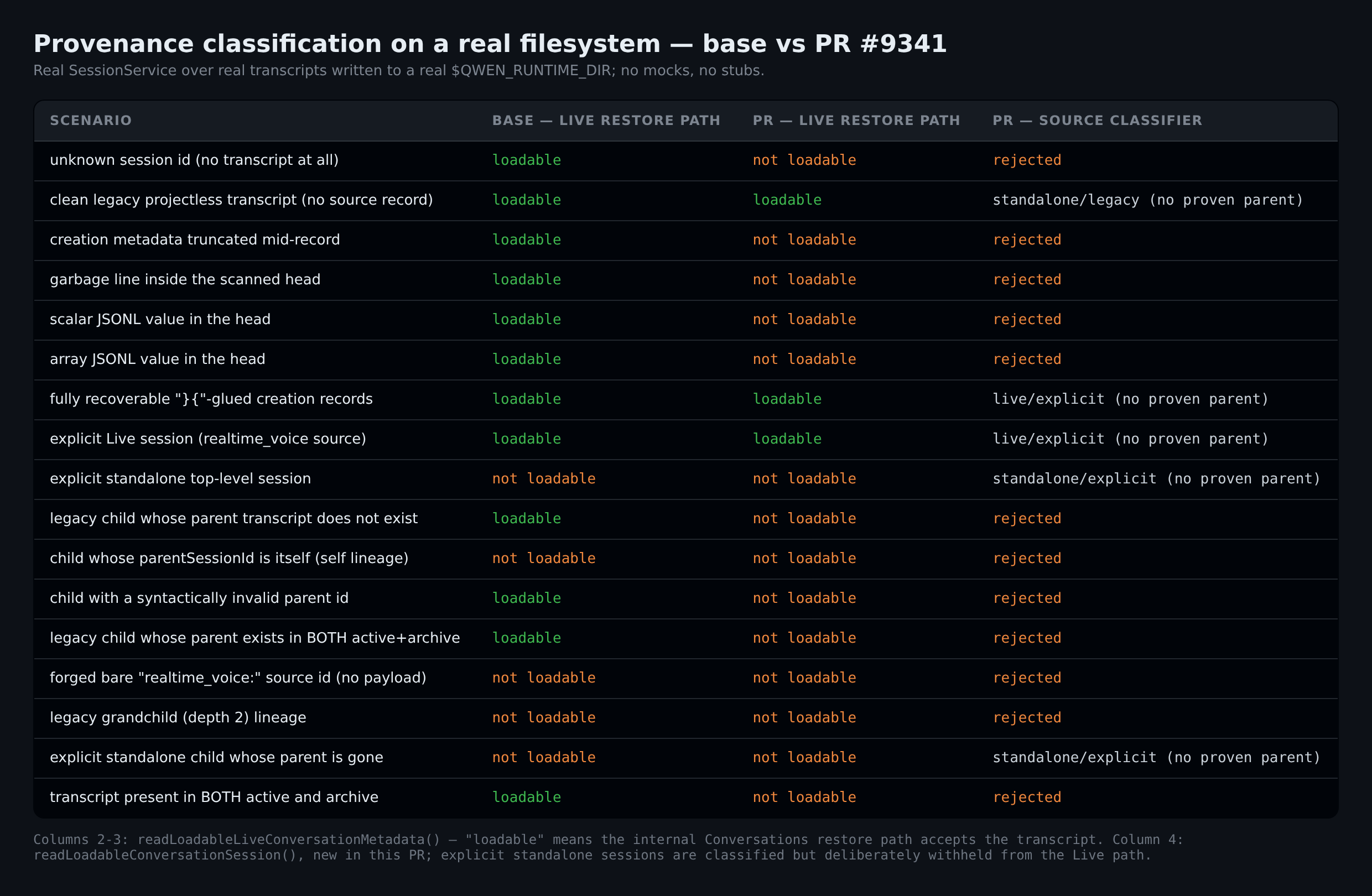Click scenario "explicit standalone top-level session"
The height and width of the screenshot is (896, 1372).
180,478
